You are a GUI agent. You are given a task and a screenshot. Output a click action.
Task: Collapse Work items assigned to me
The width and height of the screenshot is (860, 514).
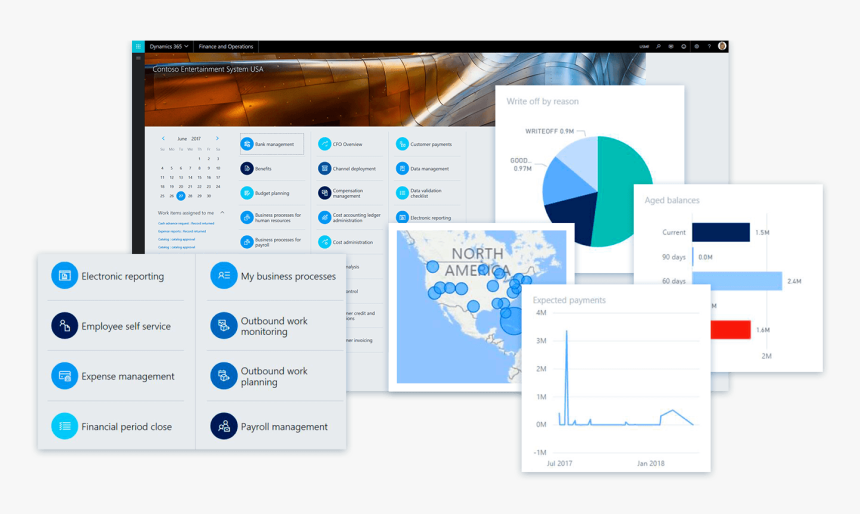(x=222, y=213)
